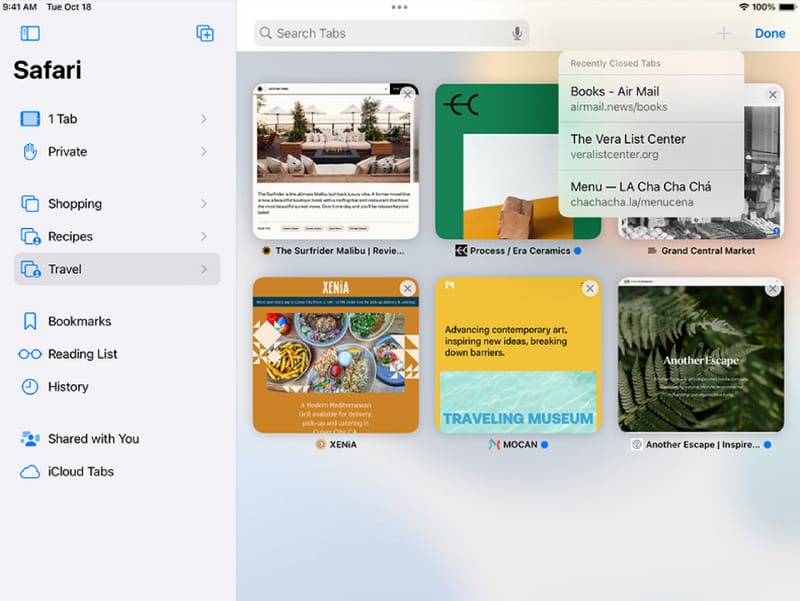Close The Surfrider Malibu tab
The width and height of the screenshot is (800, 601).
[407, 94]
